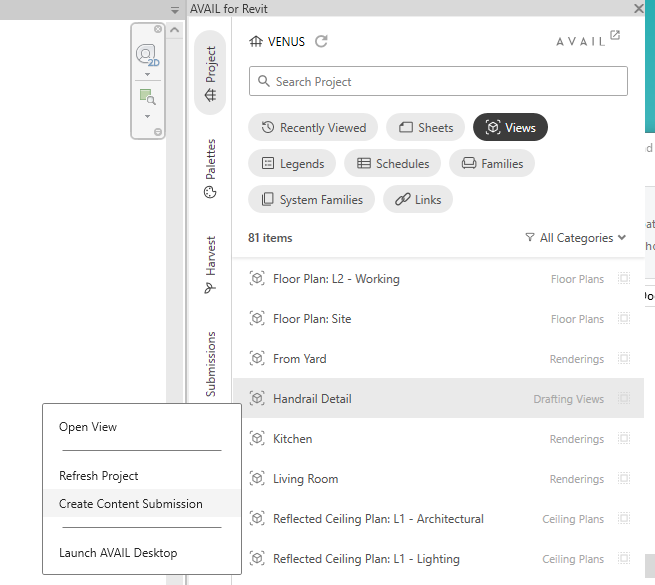
Task: Toggle the selection box for Kitchen
Action: click(624, 438)
